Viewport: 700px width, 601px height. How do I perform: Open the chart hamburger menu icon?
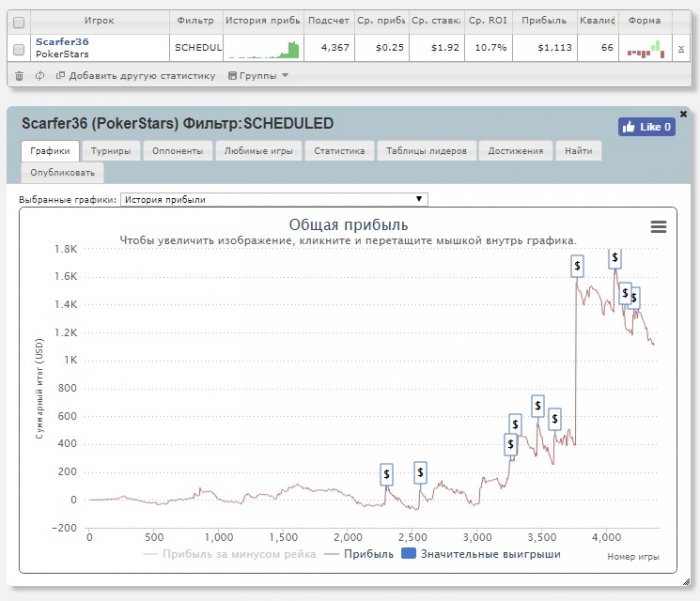[658, 227]
